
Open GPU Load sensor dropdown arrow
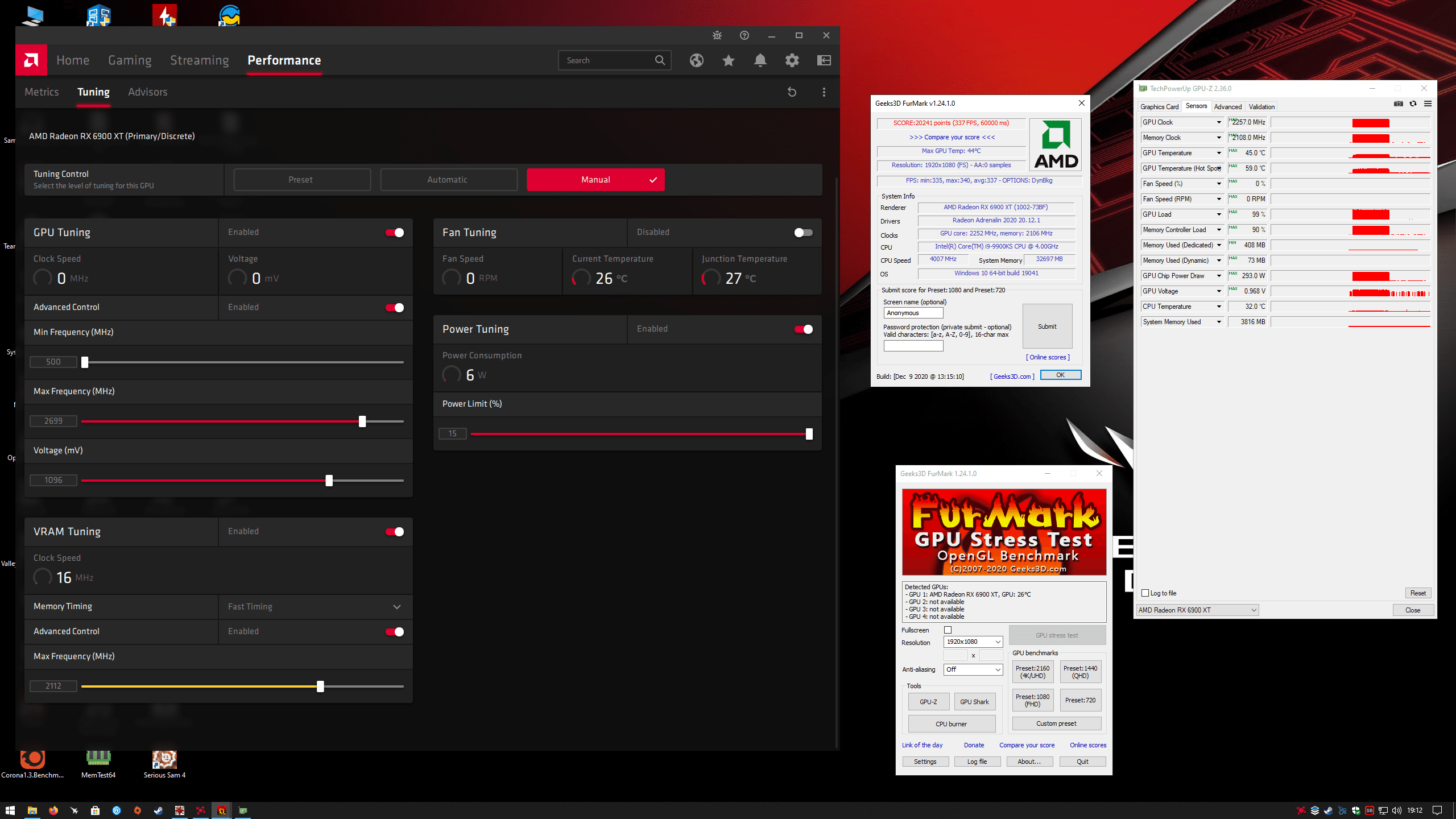[x=1219, y=214]
